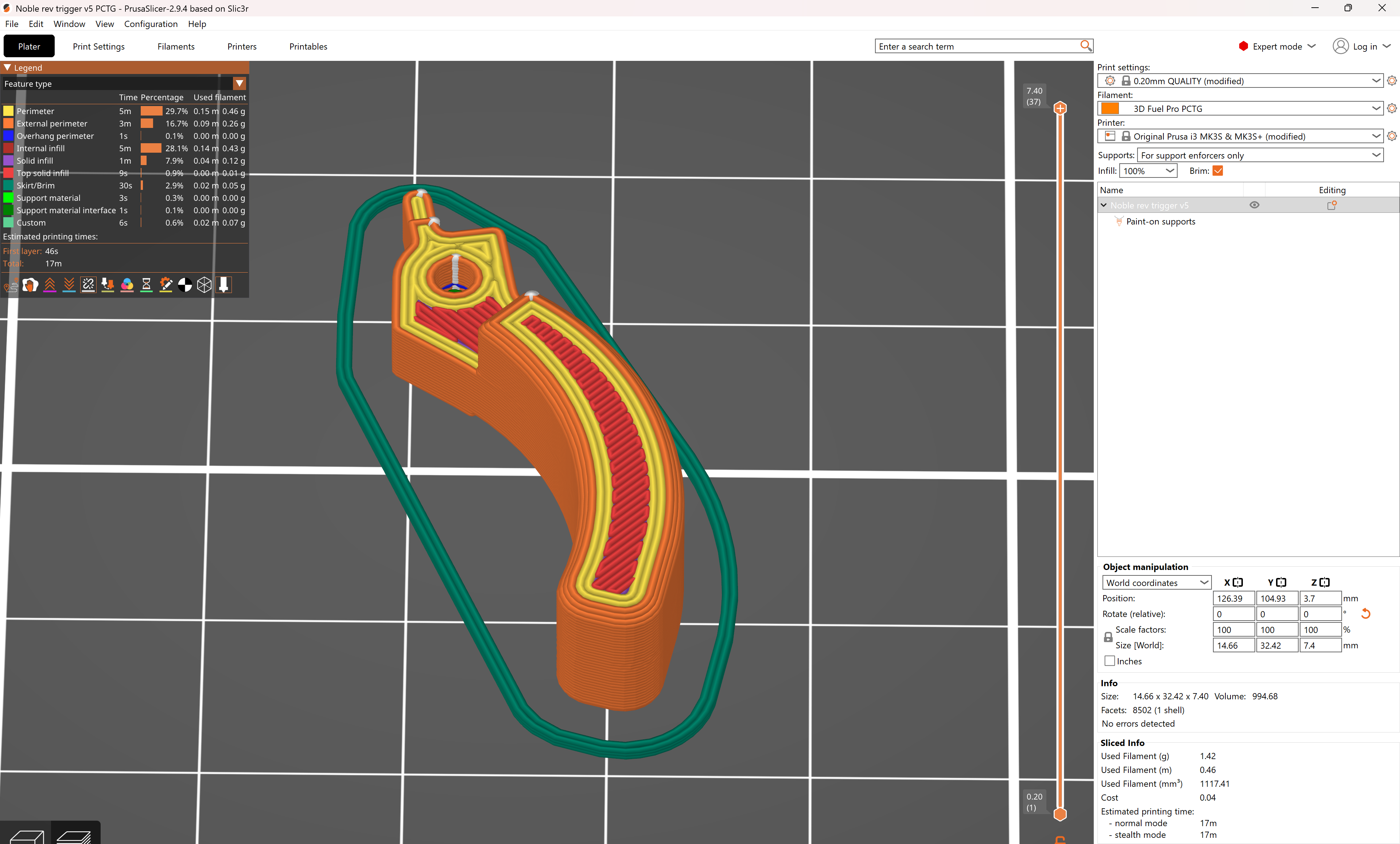The width and height of the screenshot is (1400, 844).
Task: Open the Filament preset dropdown
Action: [x=1240, y=109]
